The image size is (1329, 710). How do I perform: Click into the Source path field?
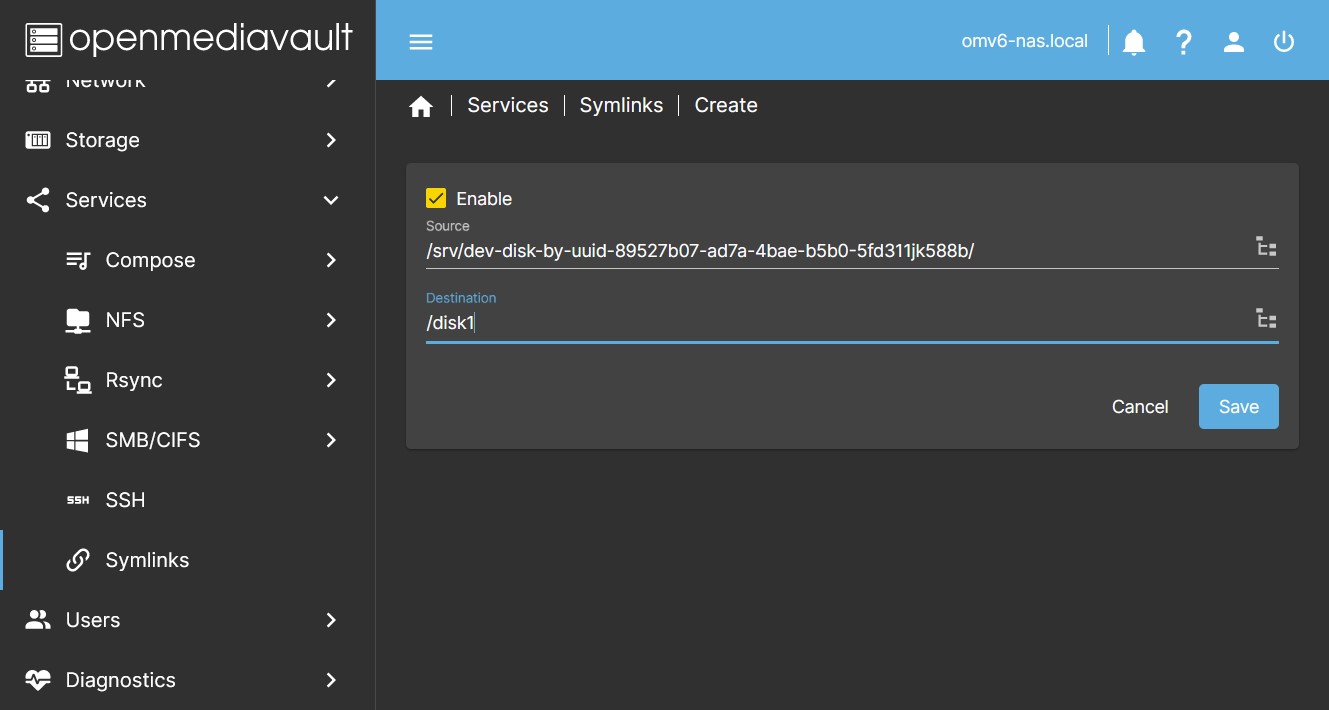pos(830,250)
